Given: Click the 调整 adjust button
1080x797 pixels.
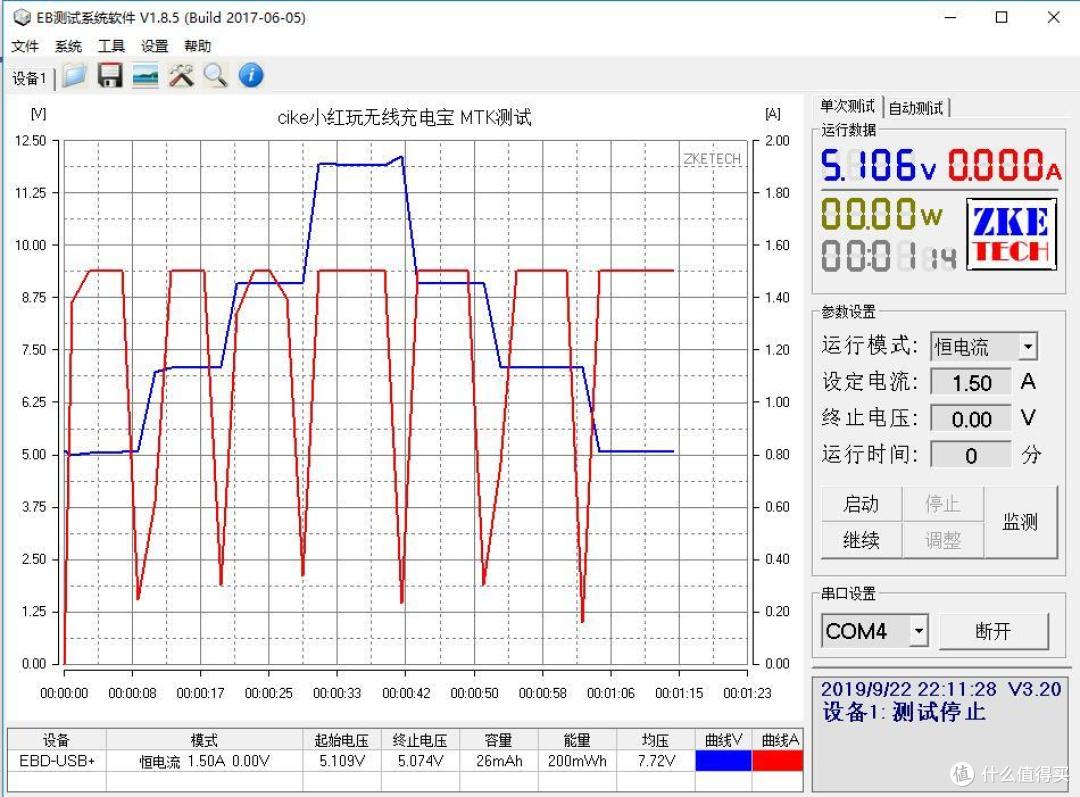Looking at the screenshot, I should click(x=942, y=540).
